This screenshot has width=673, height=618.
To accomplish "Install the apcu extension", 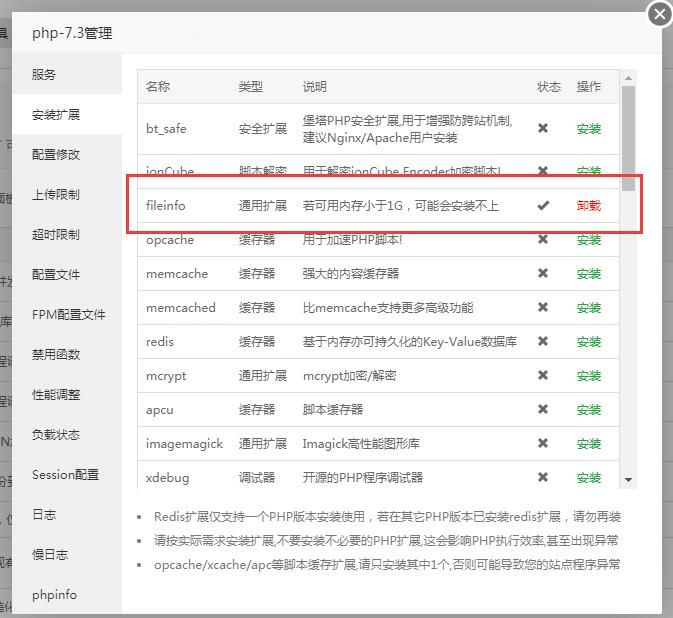I will 589,410.
